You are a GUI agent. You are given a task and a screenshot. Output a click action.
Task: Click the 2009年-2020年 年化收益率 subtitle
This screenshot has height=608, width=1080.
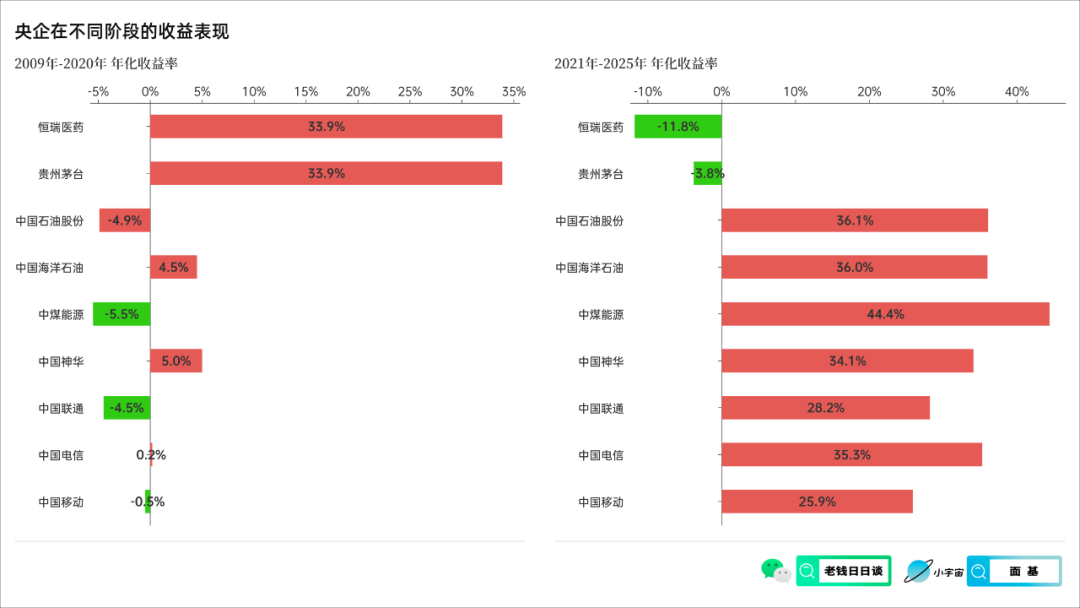pyautogui.click(x=96, y=63)
